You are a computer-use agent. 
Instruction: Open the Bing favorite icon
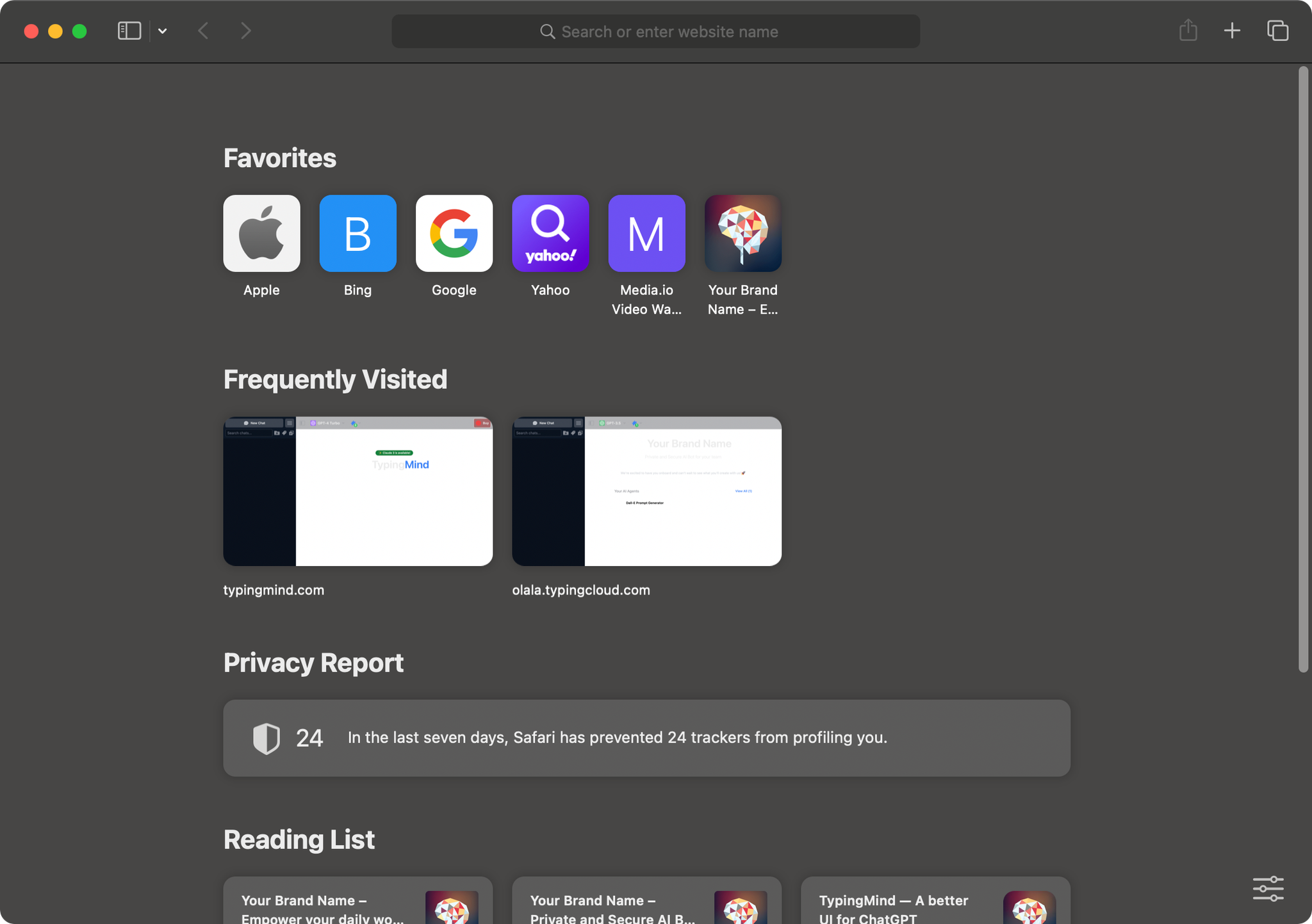(x=357, y=234)
